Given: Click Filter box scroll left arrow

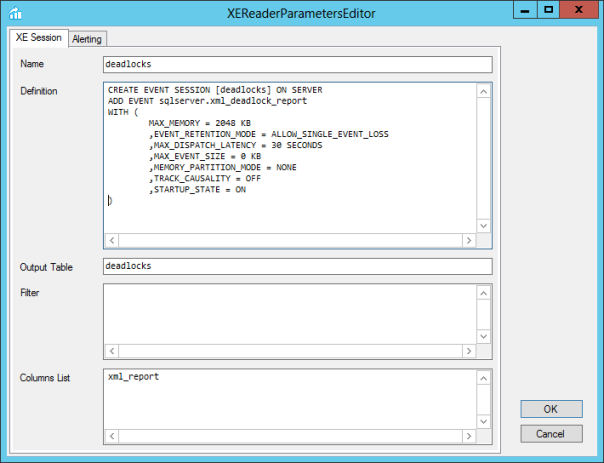Looking at the screenshot, I should tap(112, 351).
